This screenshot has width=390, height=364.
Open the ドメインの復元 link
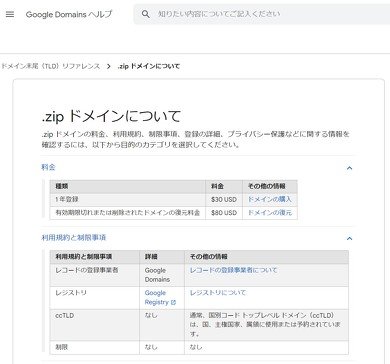coord(269,213)
